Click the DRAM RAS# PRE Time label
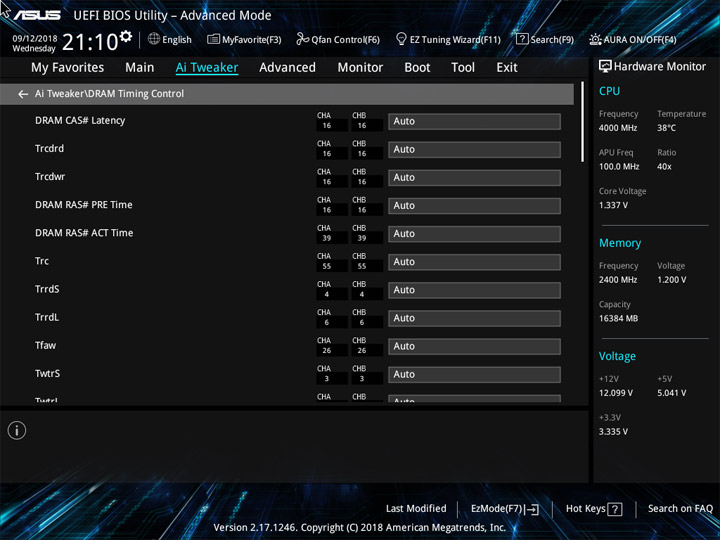 click(x=84, y=205)
